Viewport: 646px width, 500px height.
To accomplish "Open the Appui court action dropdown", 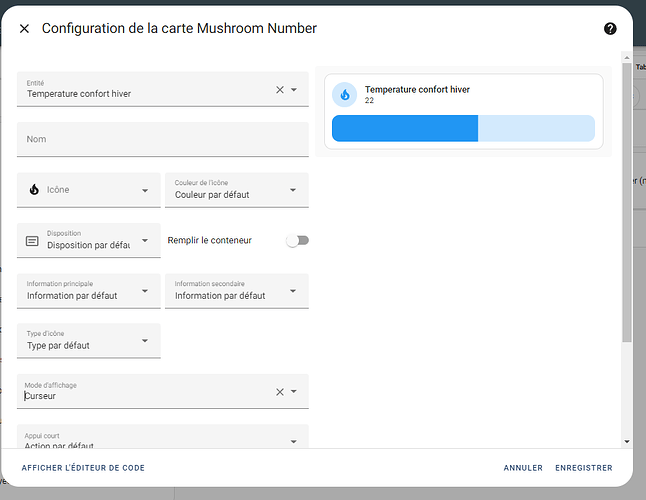I will 163,437.
